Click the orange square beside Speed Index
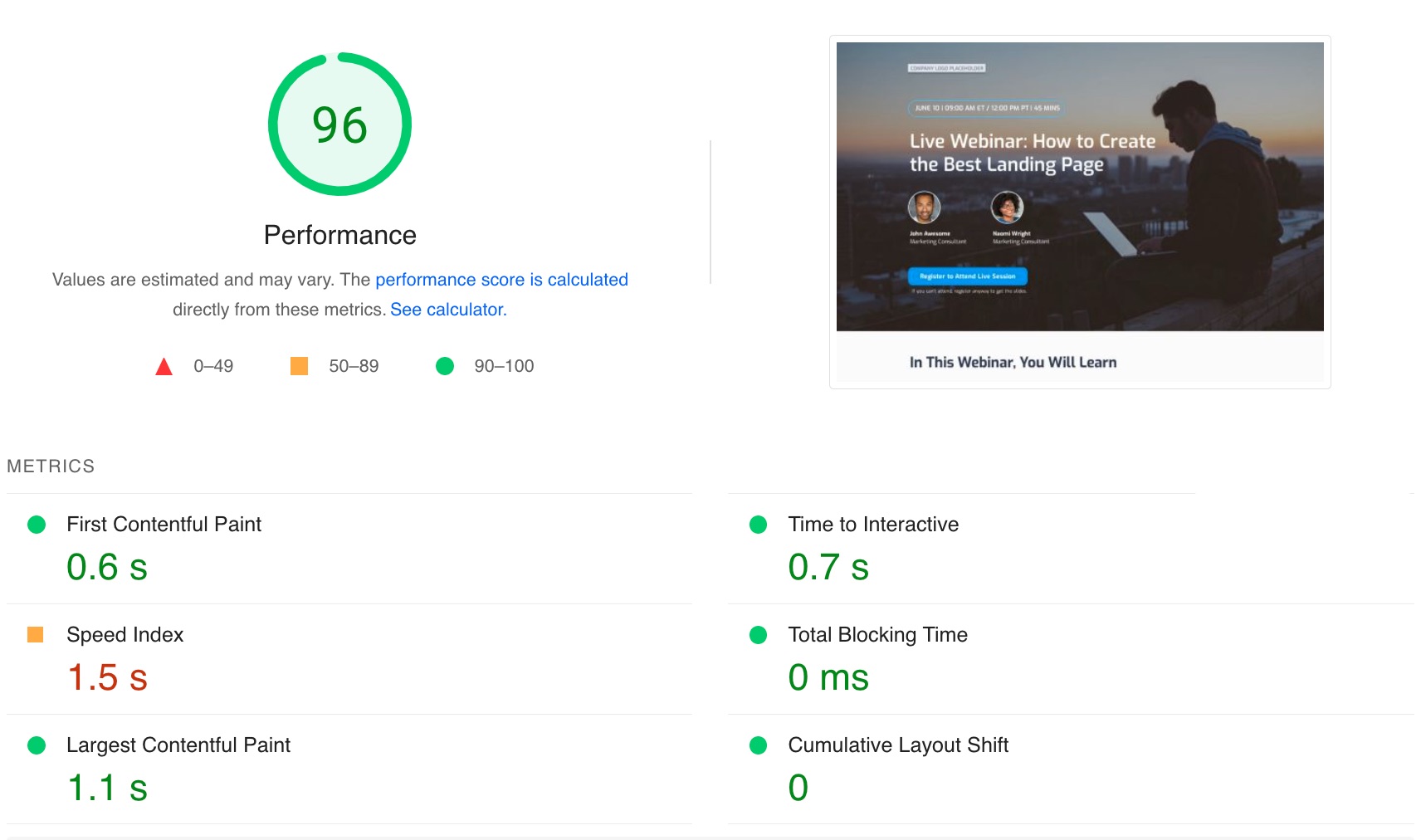Viewport: 1421px width, 840px height. click(x=35, y=635)
